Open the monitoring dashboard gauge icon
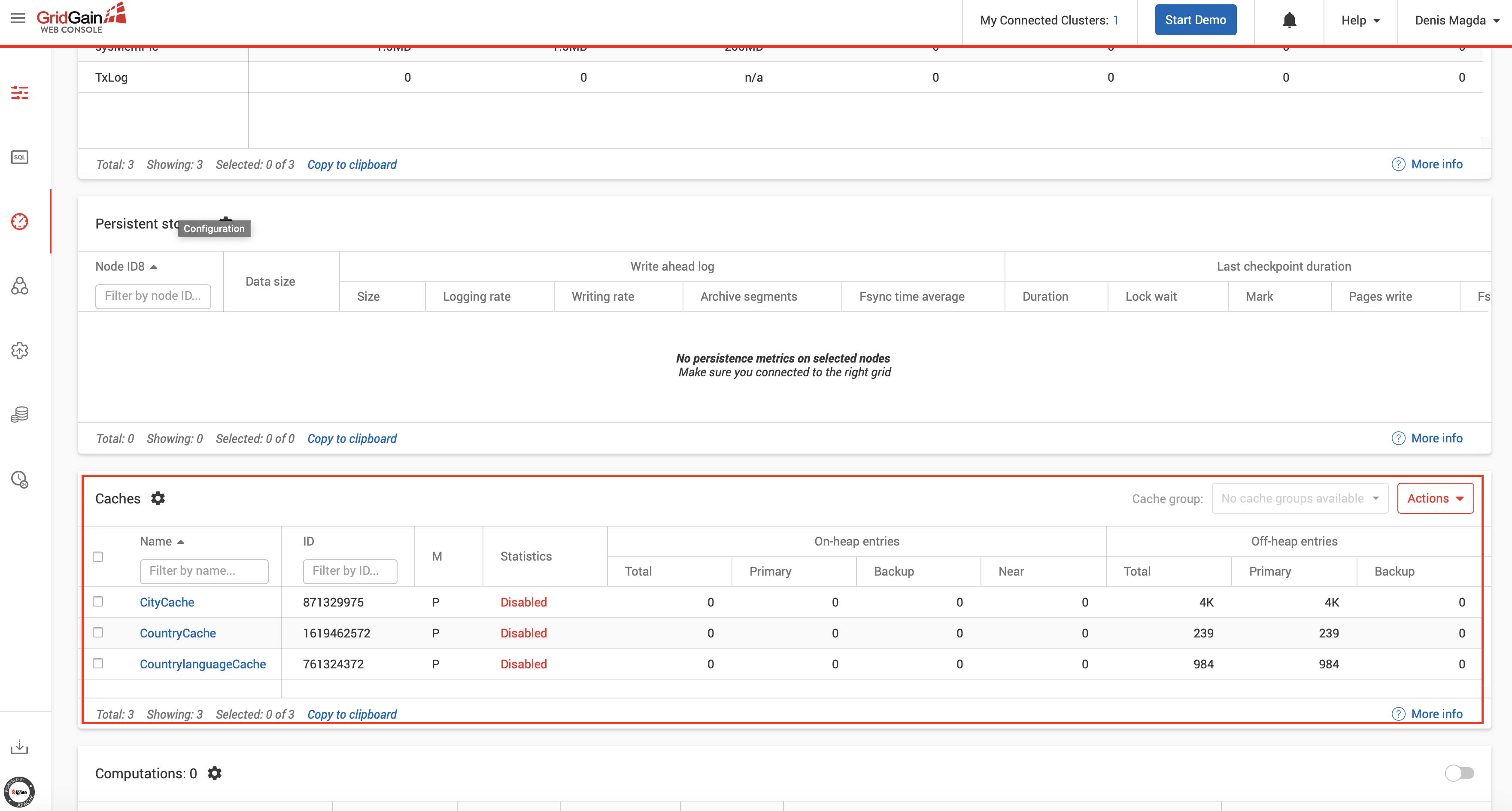The height and width of the screenshot is (811, 1512). pyautogui.click(x=19, y=221)
